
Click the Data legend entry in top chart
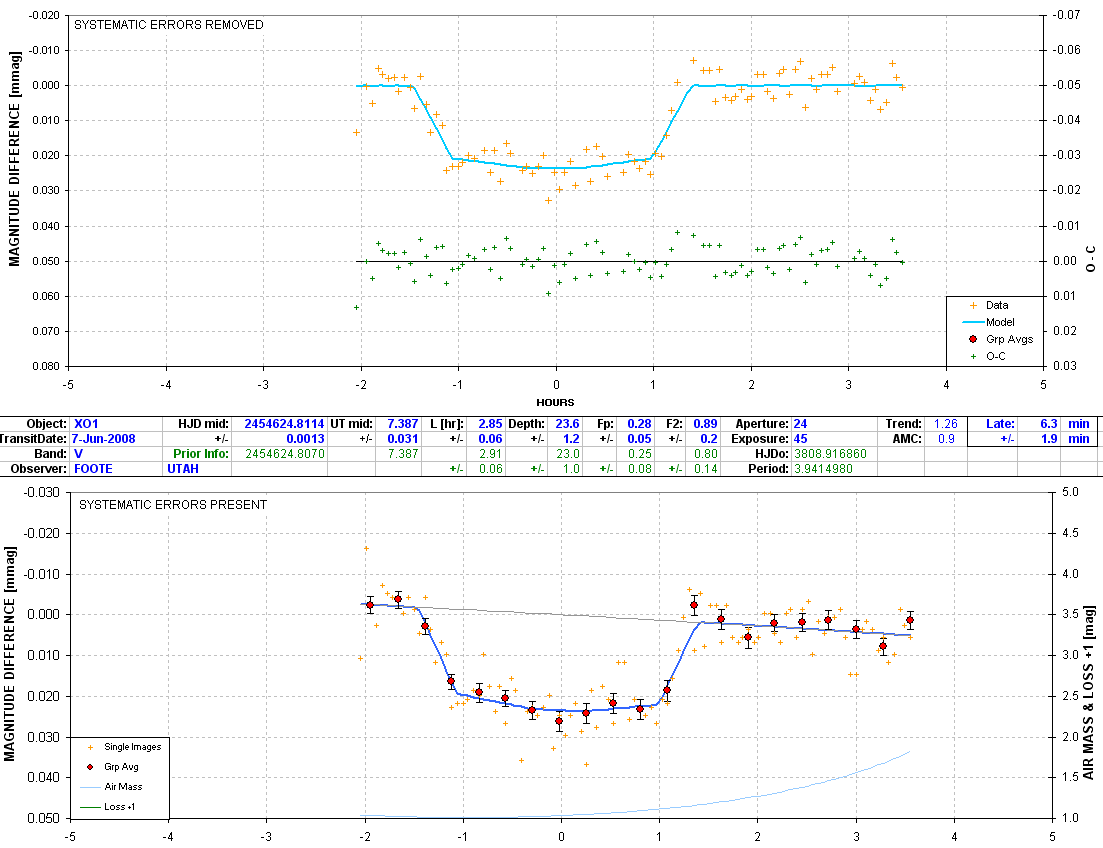[989, 305]
